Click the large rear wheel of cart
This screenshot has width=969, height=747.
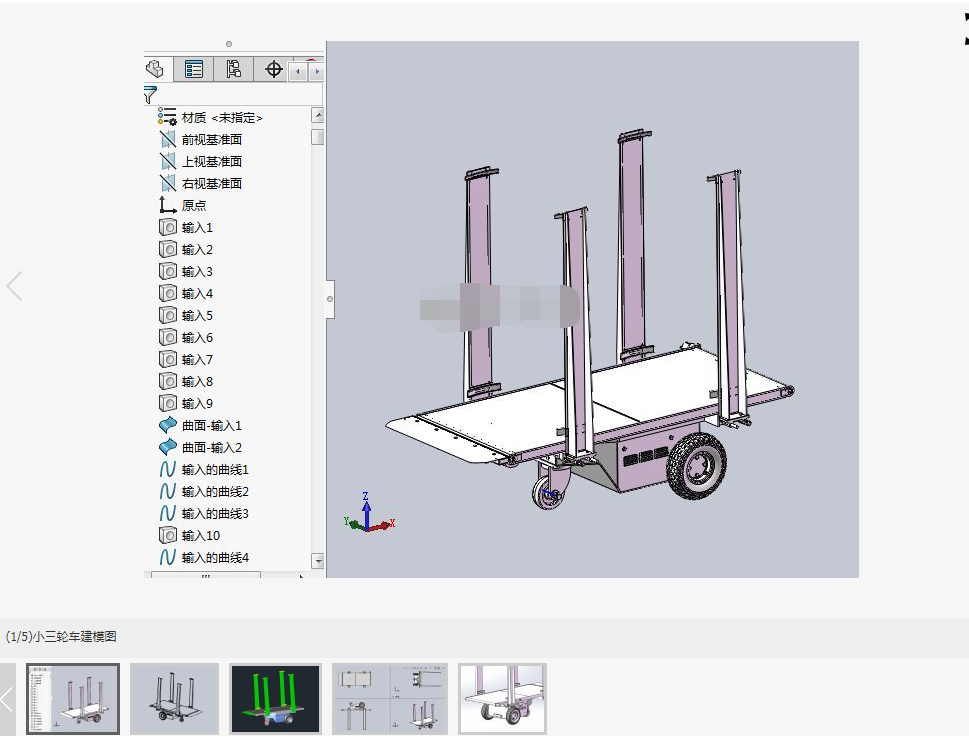click(696, 466)
